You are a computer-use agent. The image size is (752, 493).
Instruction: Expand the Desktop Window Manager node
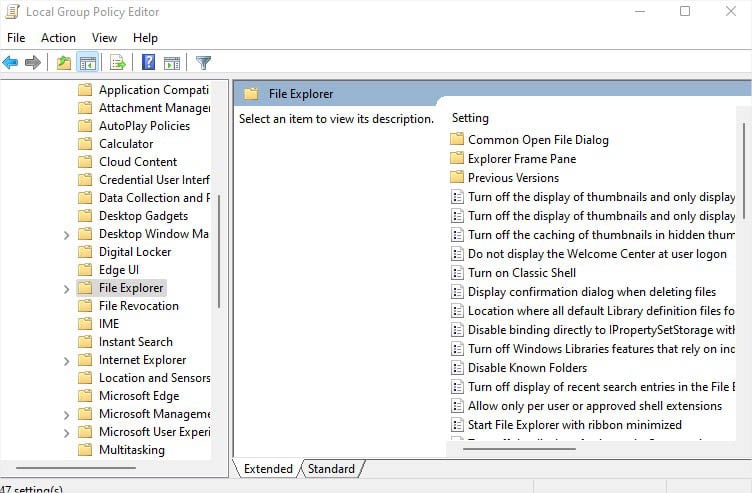tap(66, 235)
